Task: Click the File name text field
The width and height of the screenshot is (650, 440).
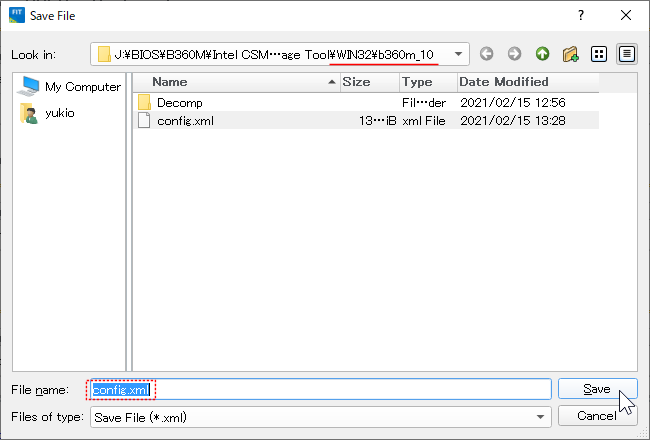Action: tap(350, 389)
